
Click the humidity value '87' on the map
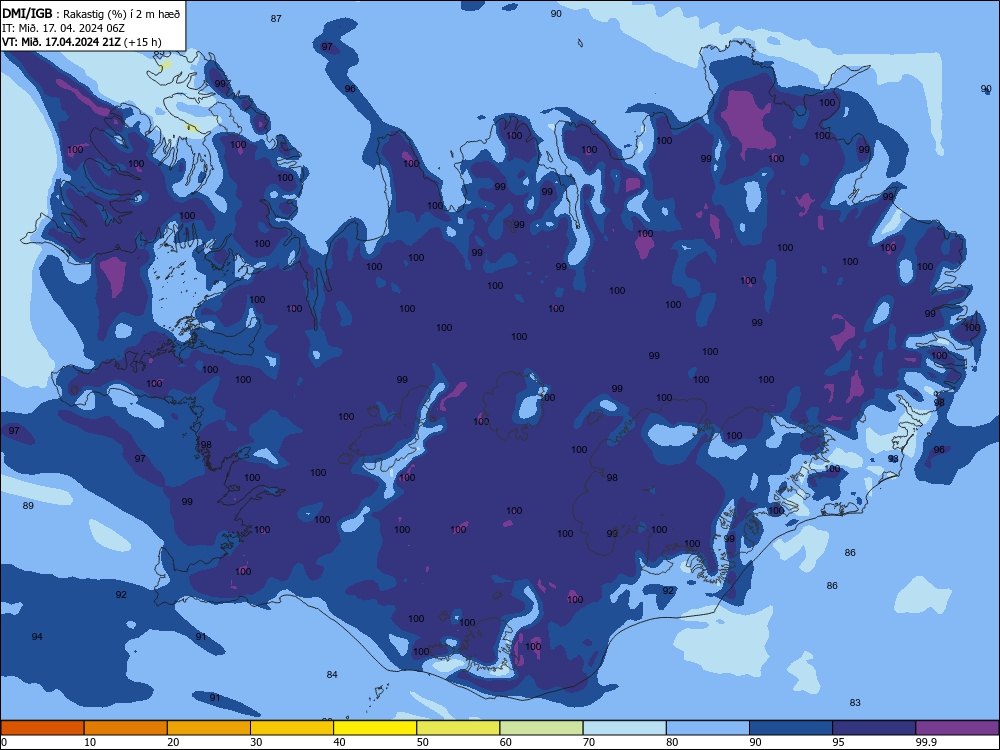[276, 18]
